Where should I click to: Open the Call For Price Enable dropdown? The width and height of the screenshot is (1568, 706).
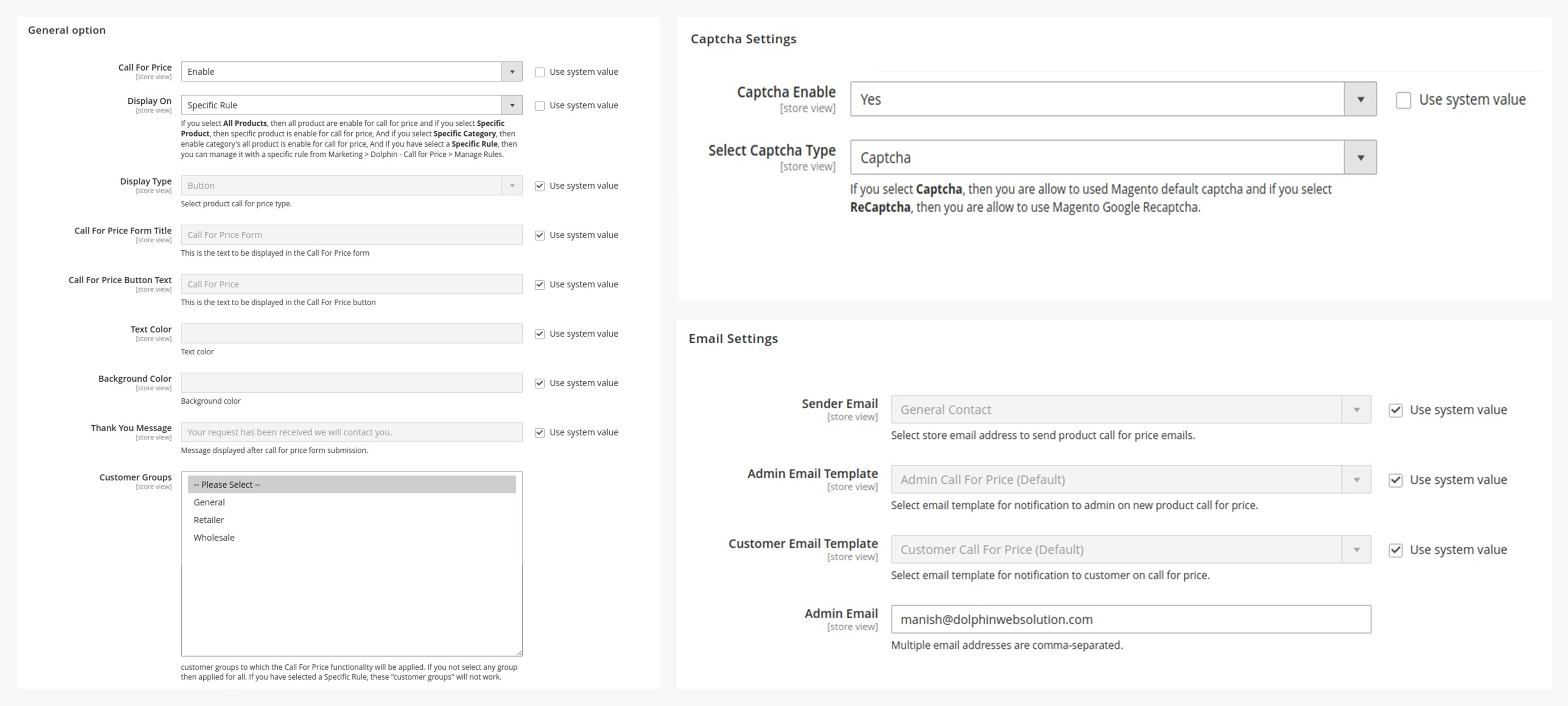tap(351, 72)
